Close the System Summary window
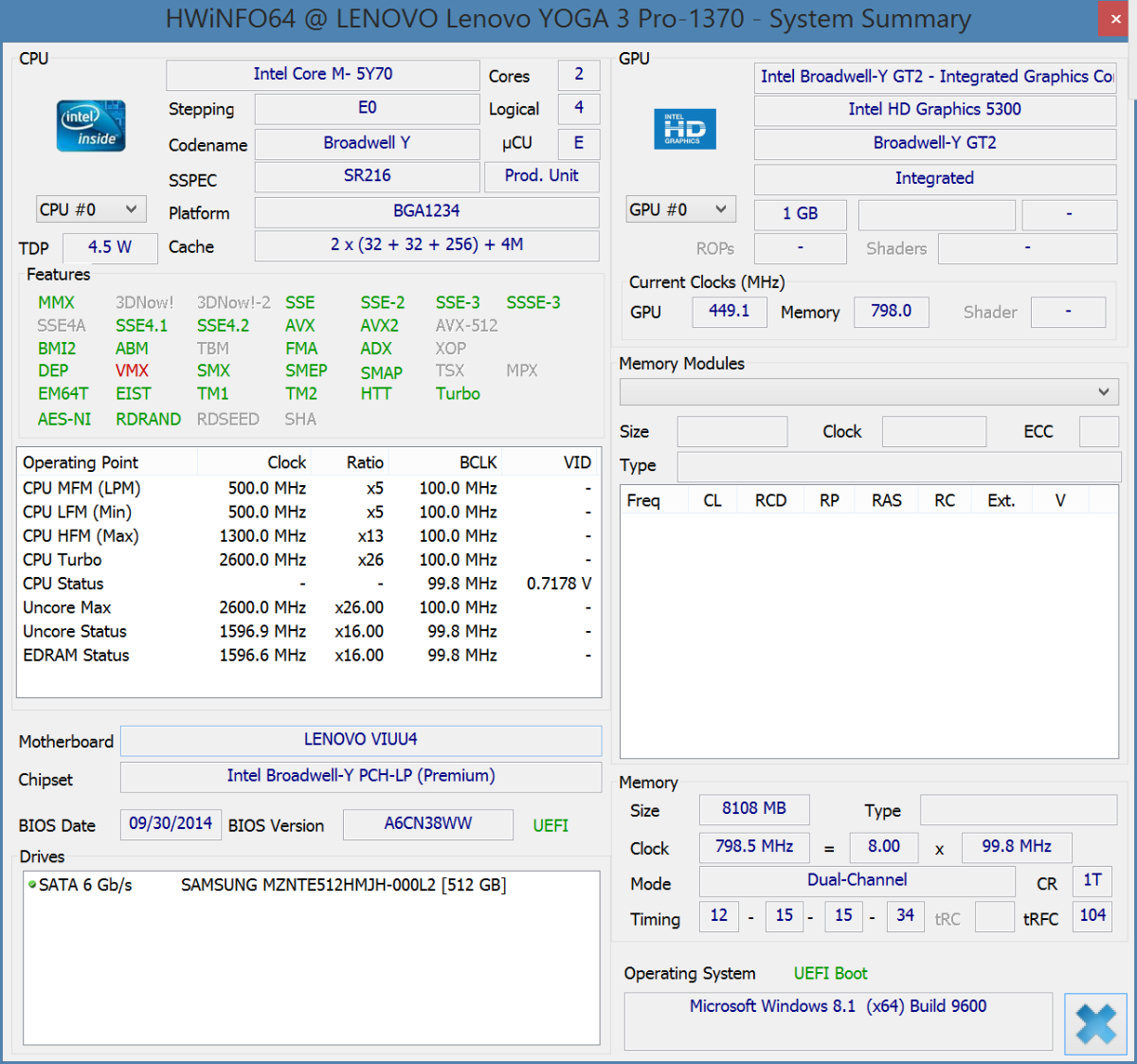1137x1064 pixels. coord(1115,19)
